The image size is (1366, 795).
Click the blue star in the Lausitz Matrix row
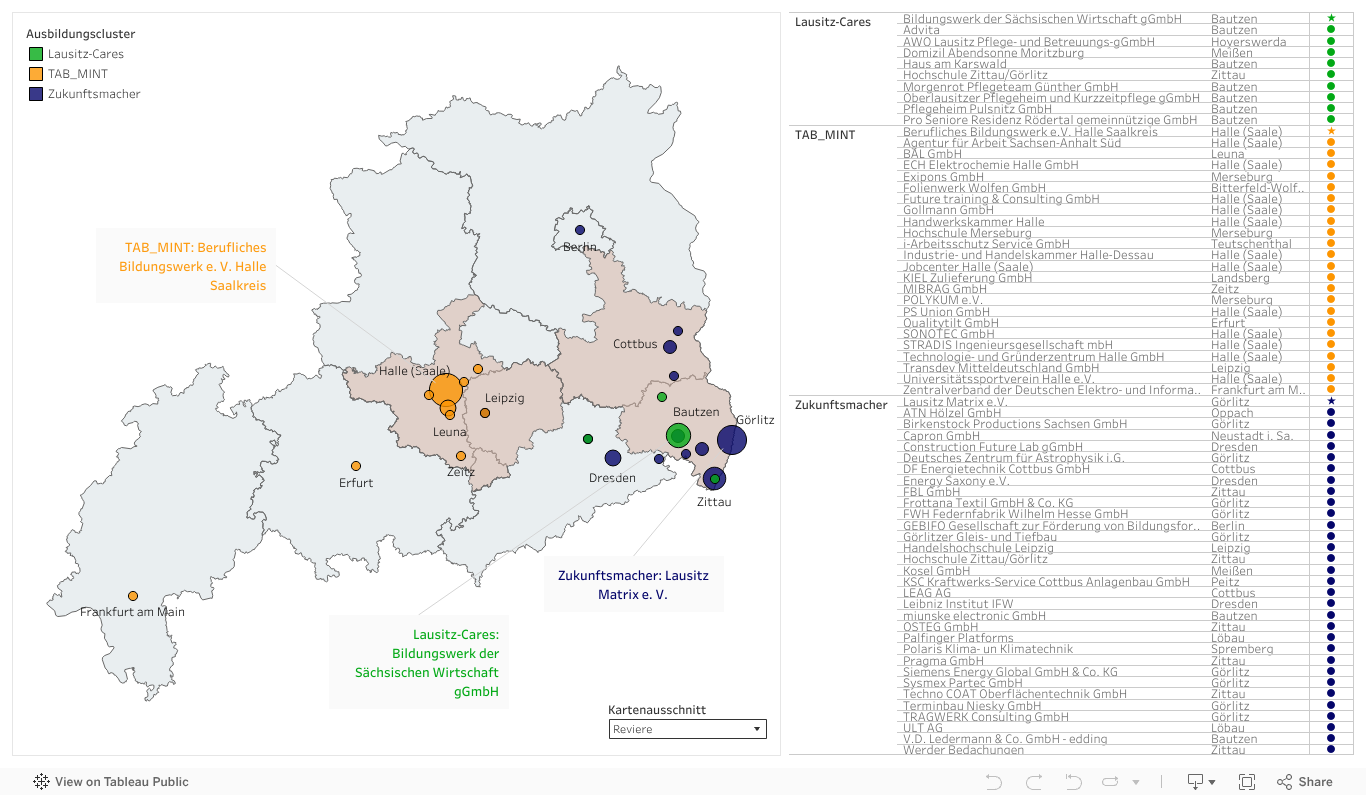coord(1331,401)
